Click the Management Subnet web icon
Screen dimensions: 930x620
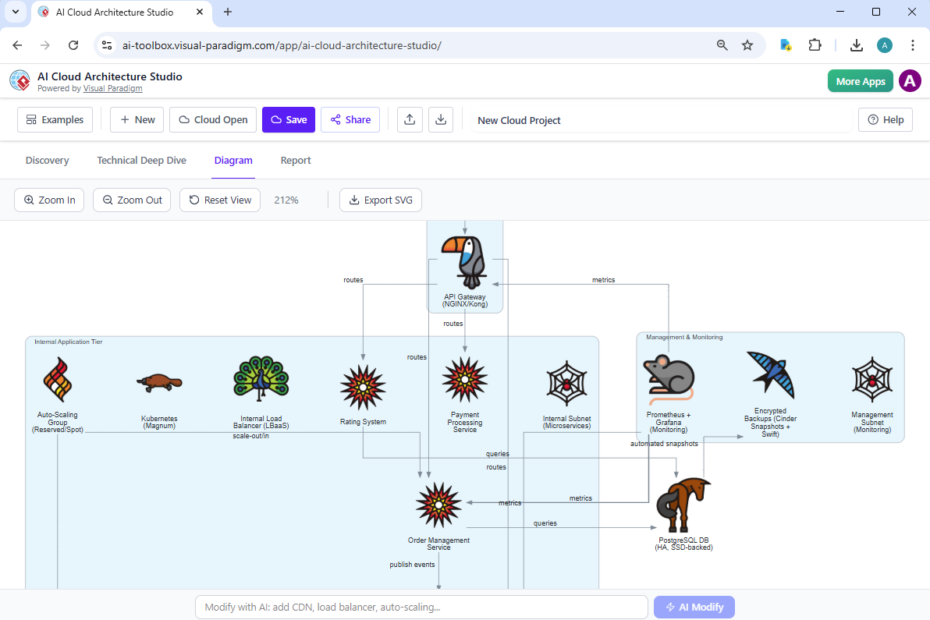click(871, 382)
